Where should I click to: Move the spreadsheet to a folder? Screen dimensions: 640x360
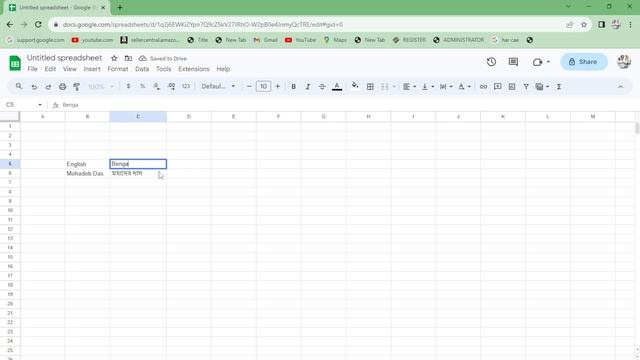click(128, 58)
